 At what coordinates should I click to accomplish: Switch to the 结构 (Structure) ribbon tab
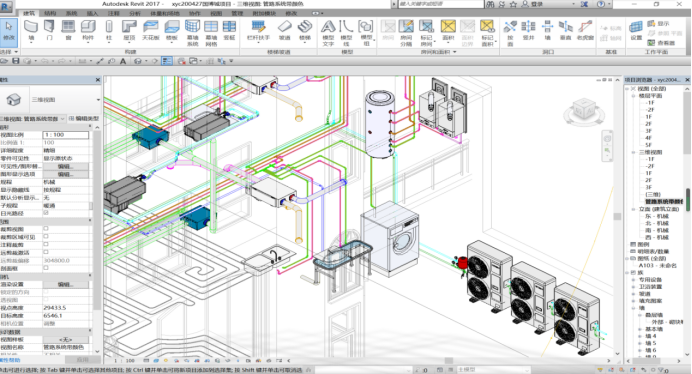[x=50, y=14]
